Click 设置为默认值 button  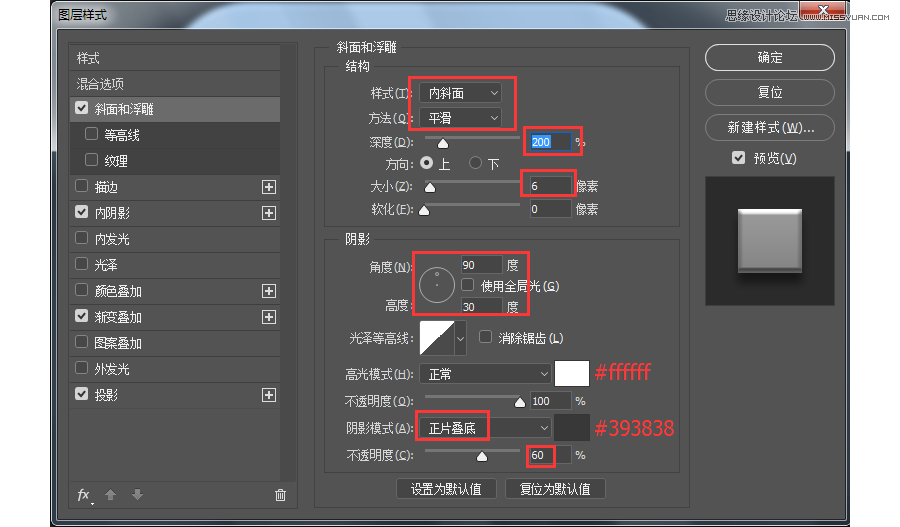pos(446,489)
